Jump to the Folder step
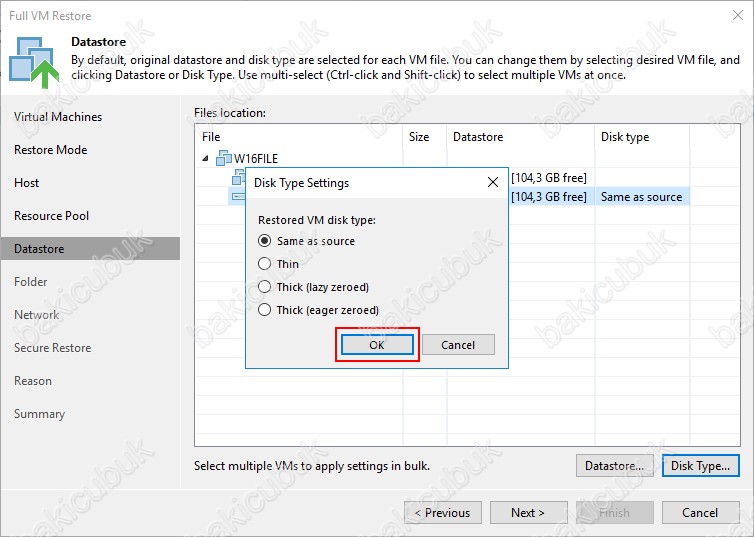The width and height of the screenshot is (754, 537). (x=31, y=282)
